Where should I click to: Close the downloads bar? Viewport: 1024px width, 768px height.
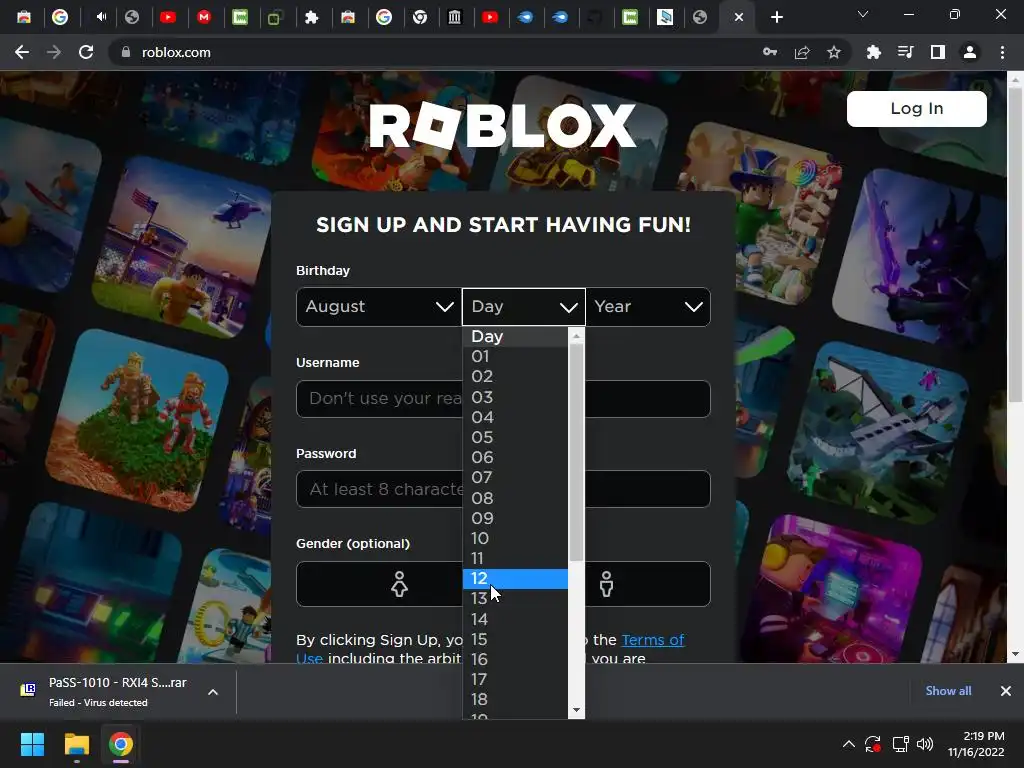click(1006, 691)
